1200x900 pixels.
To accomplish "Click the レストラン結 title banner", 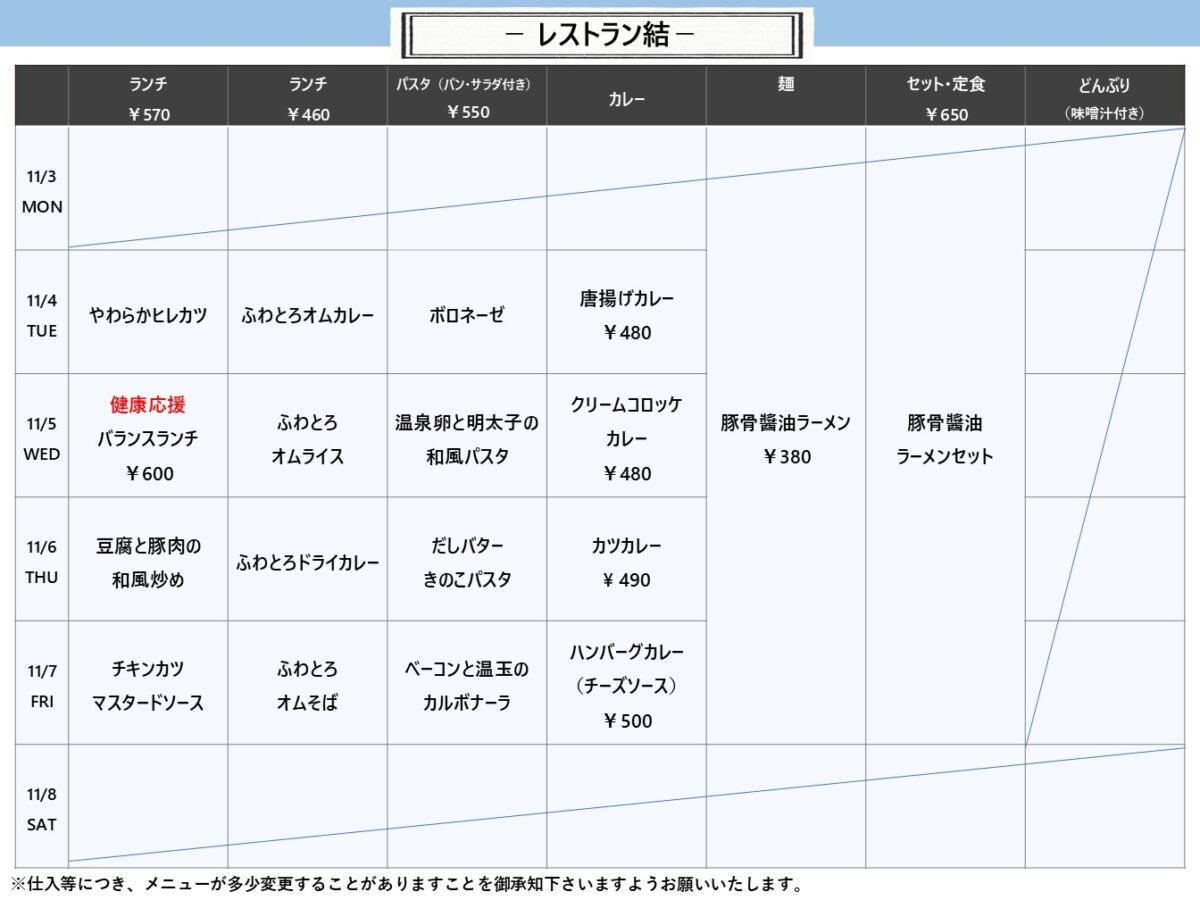I will 601,35.
